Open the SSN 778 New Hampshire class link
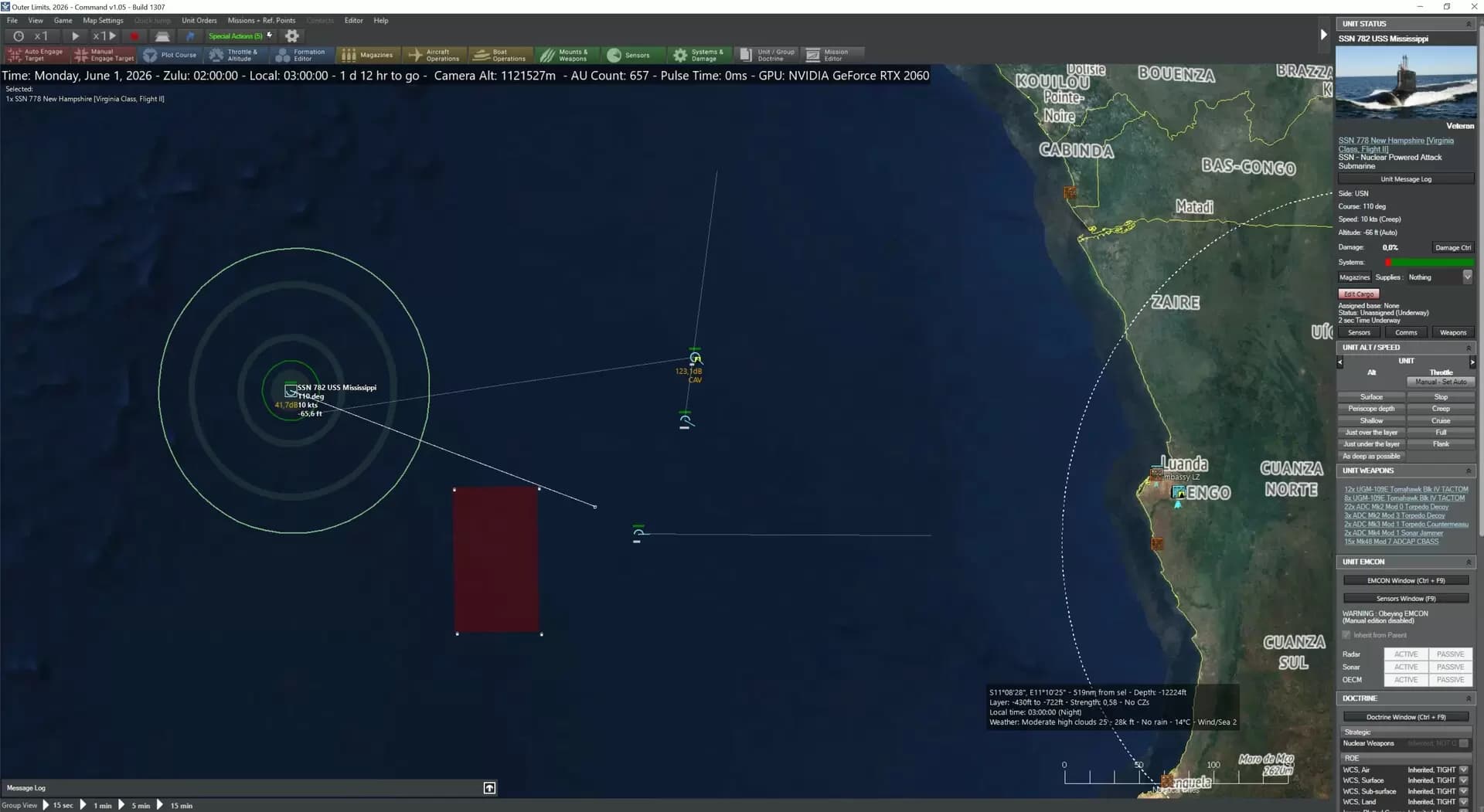Image resolution: width=1484 pixels, height=812 pixels. coord(1396,144)
